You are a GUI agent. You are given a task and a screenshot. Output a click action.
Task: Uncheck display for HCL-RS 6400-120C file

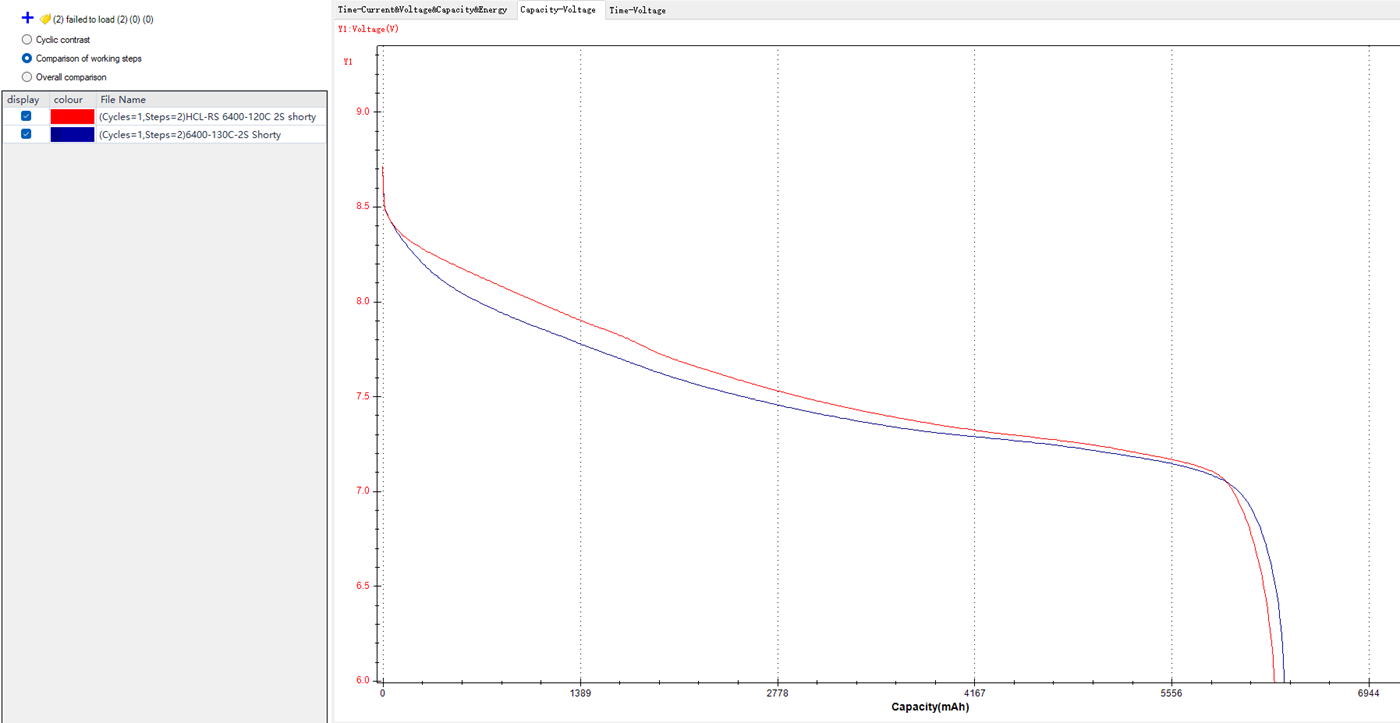click(26, 116)
